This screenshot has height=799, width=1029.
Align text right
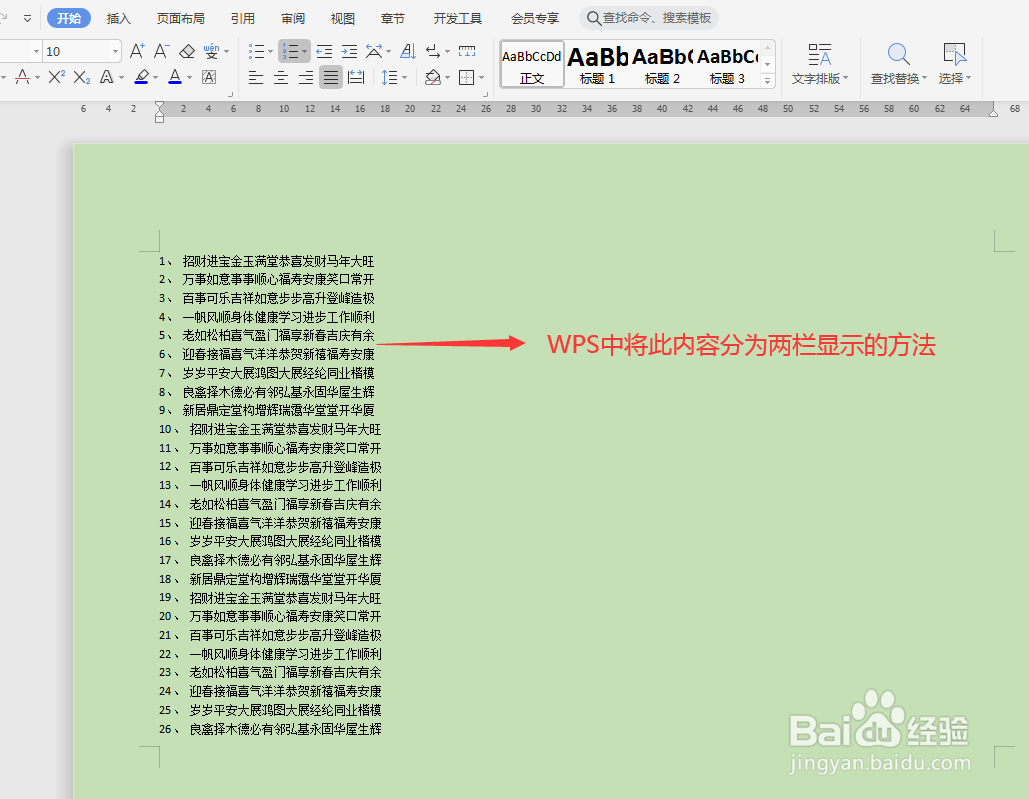coord(306,78)
